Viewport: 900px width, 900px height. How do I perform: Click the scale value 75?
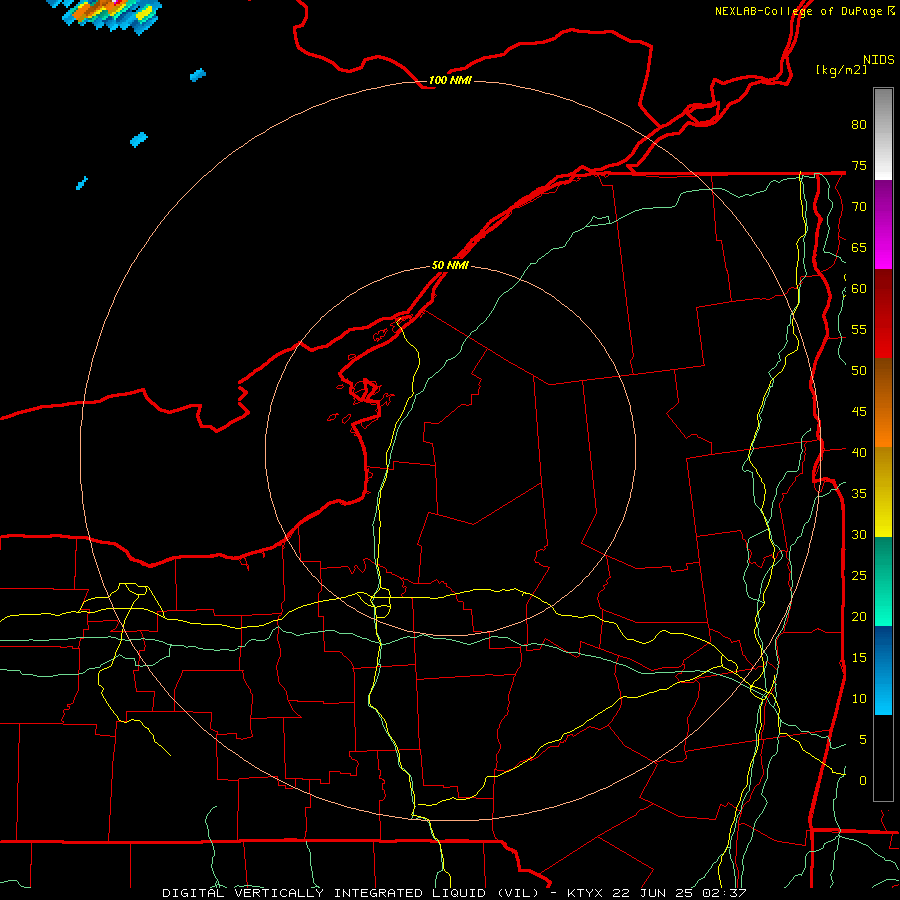tap(859, 166)
